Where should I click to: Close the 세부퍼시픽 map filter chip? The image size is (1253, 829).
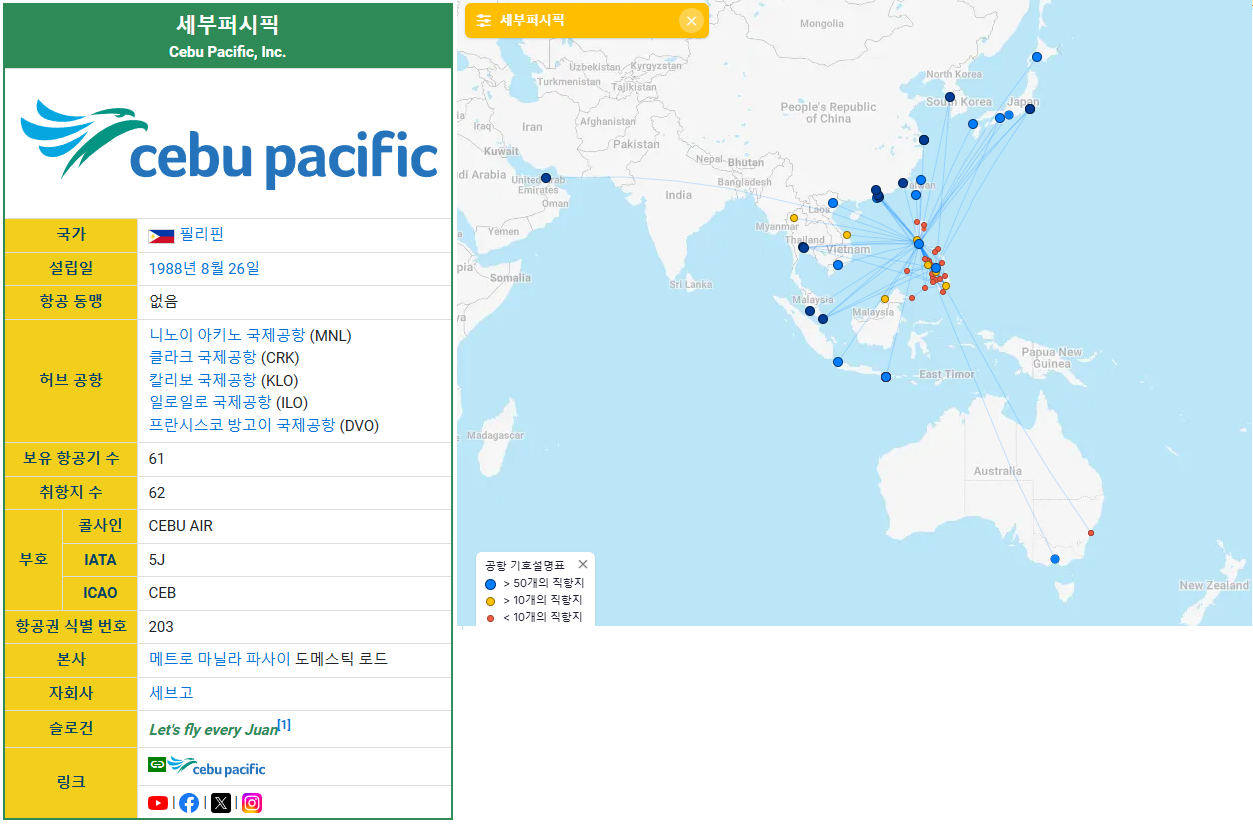691,21
